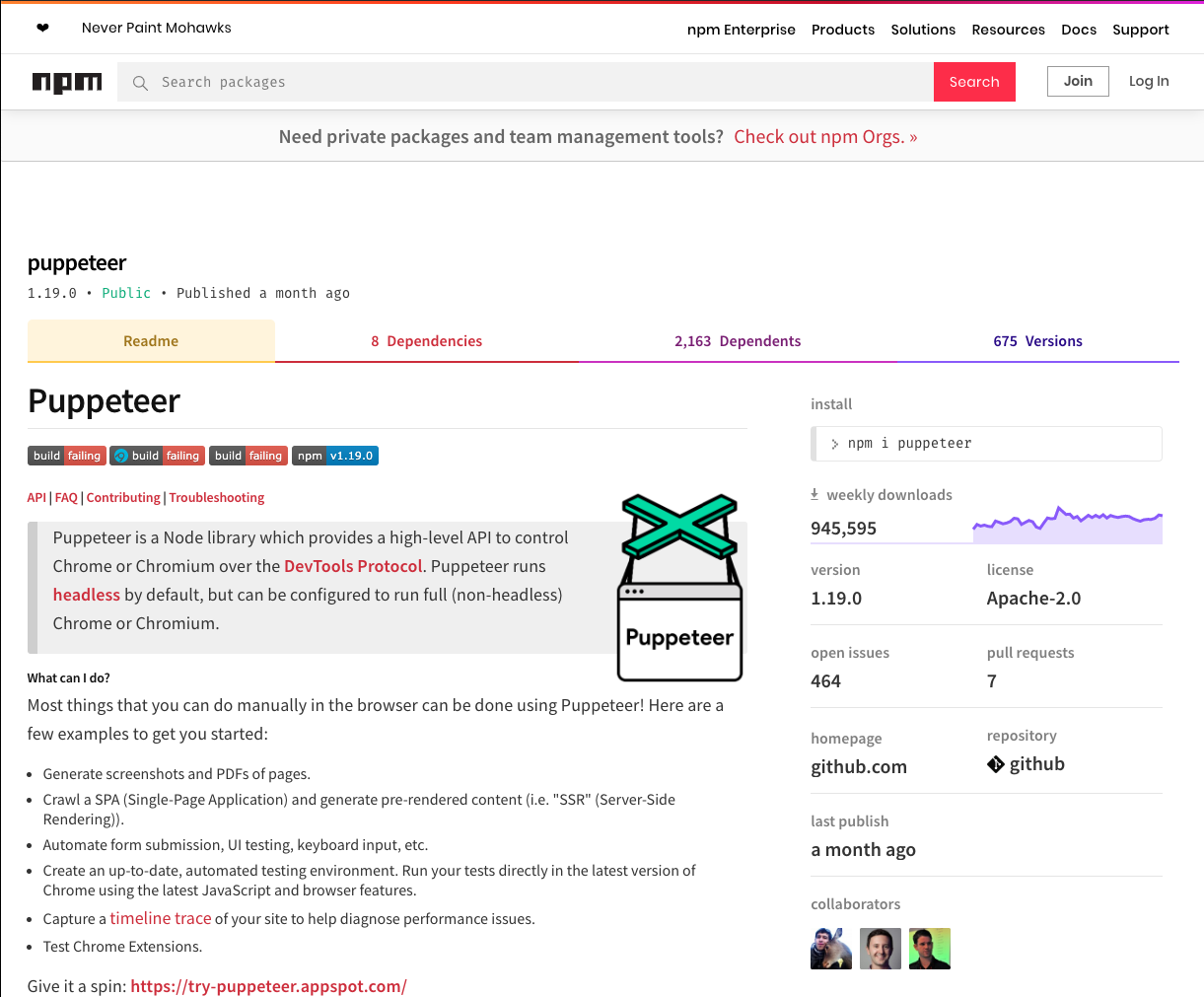The height and width of the screenshot is (997, 1204).
Task: Open the github.com homepage link
Action: coord(859,767)
